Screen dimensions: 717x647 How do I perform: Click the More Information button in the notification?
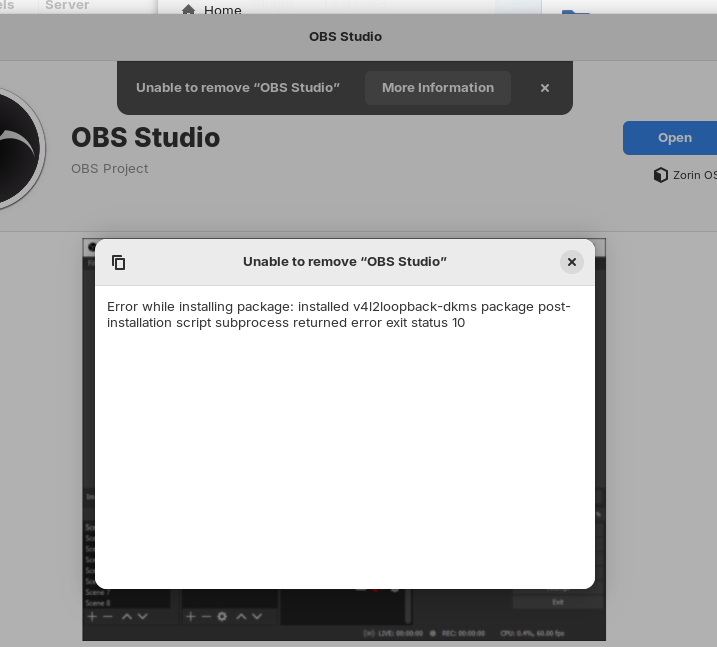click(x=437, y=88)
